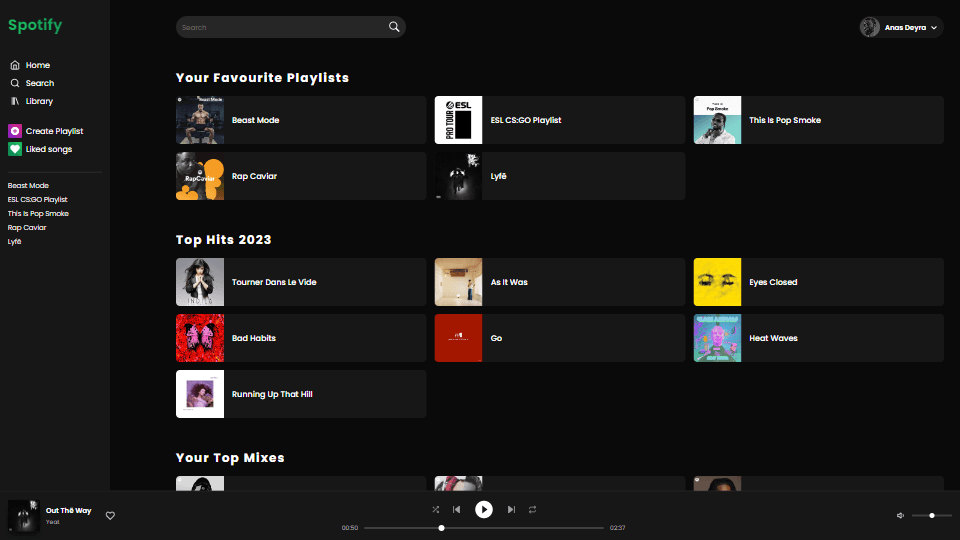Viewport: 960px width, 540px height.
Task: Click the Bad Habits red cover art
Action: pyautogui.click(x=200, y=338)
